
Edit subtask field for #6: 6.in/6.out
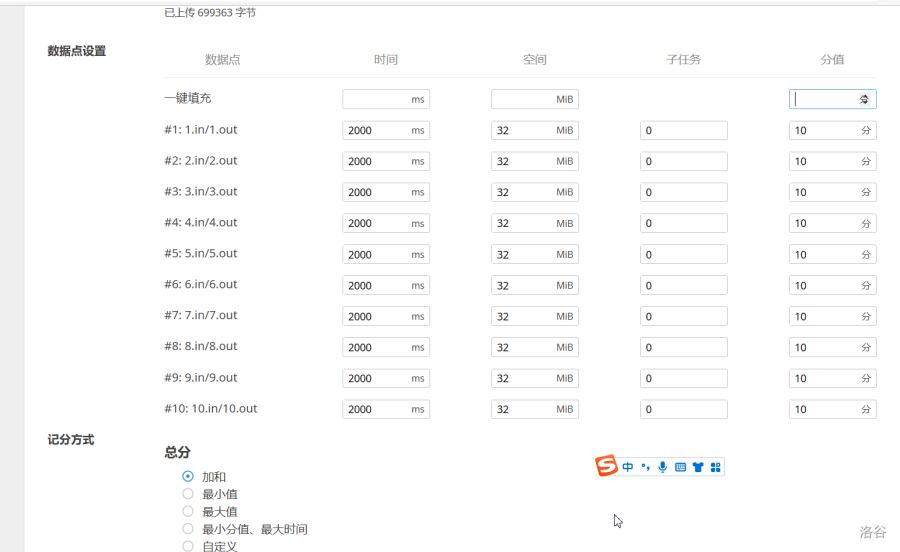[x=684, y=285]
